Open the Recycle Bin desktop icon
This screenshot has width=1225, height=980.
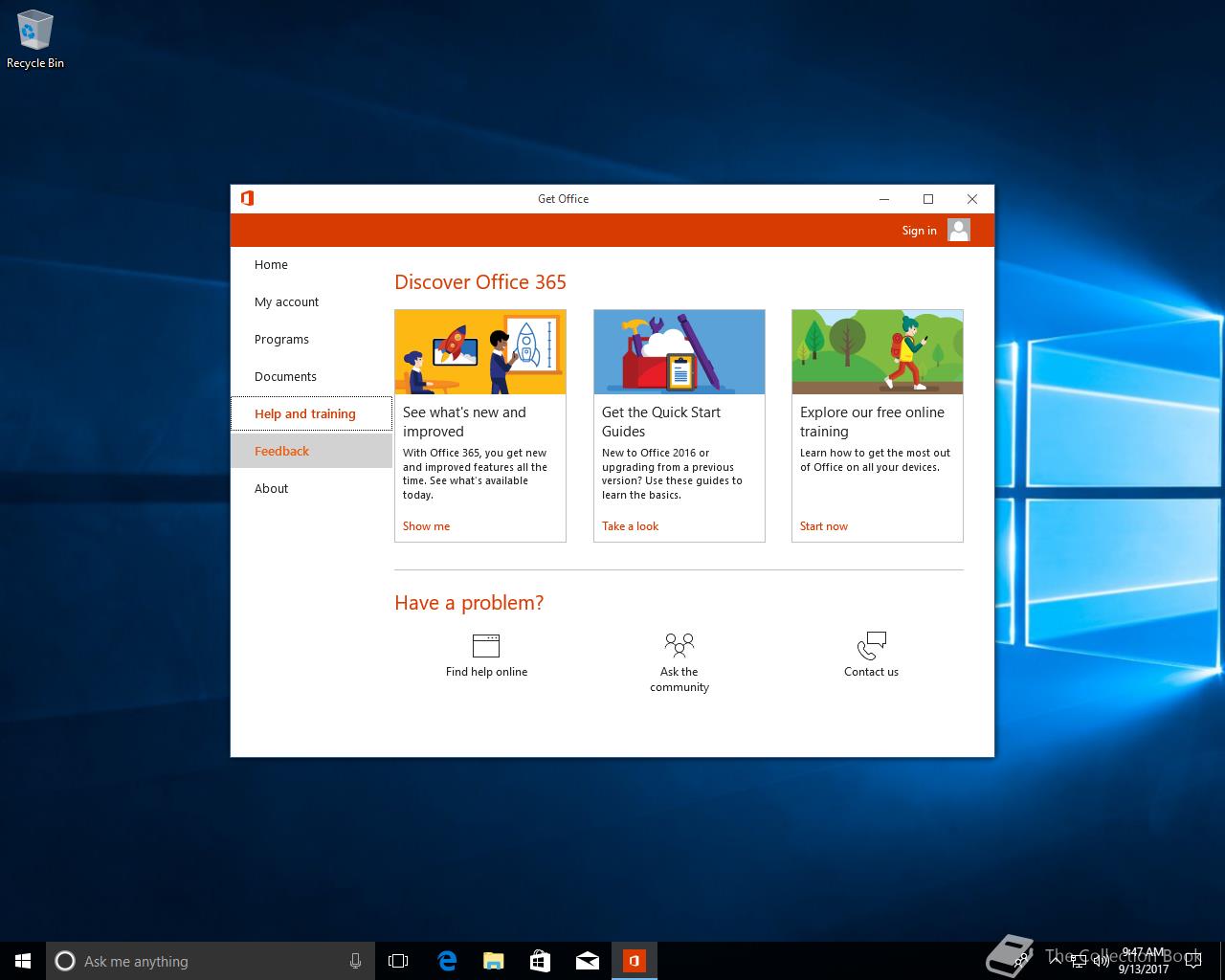[x=35, y=40]
